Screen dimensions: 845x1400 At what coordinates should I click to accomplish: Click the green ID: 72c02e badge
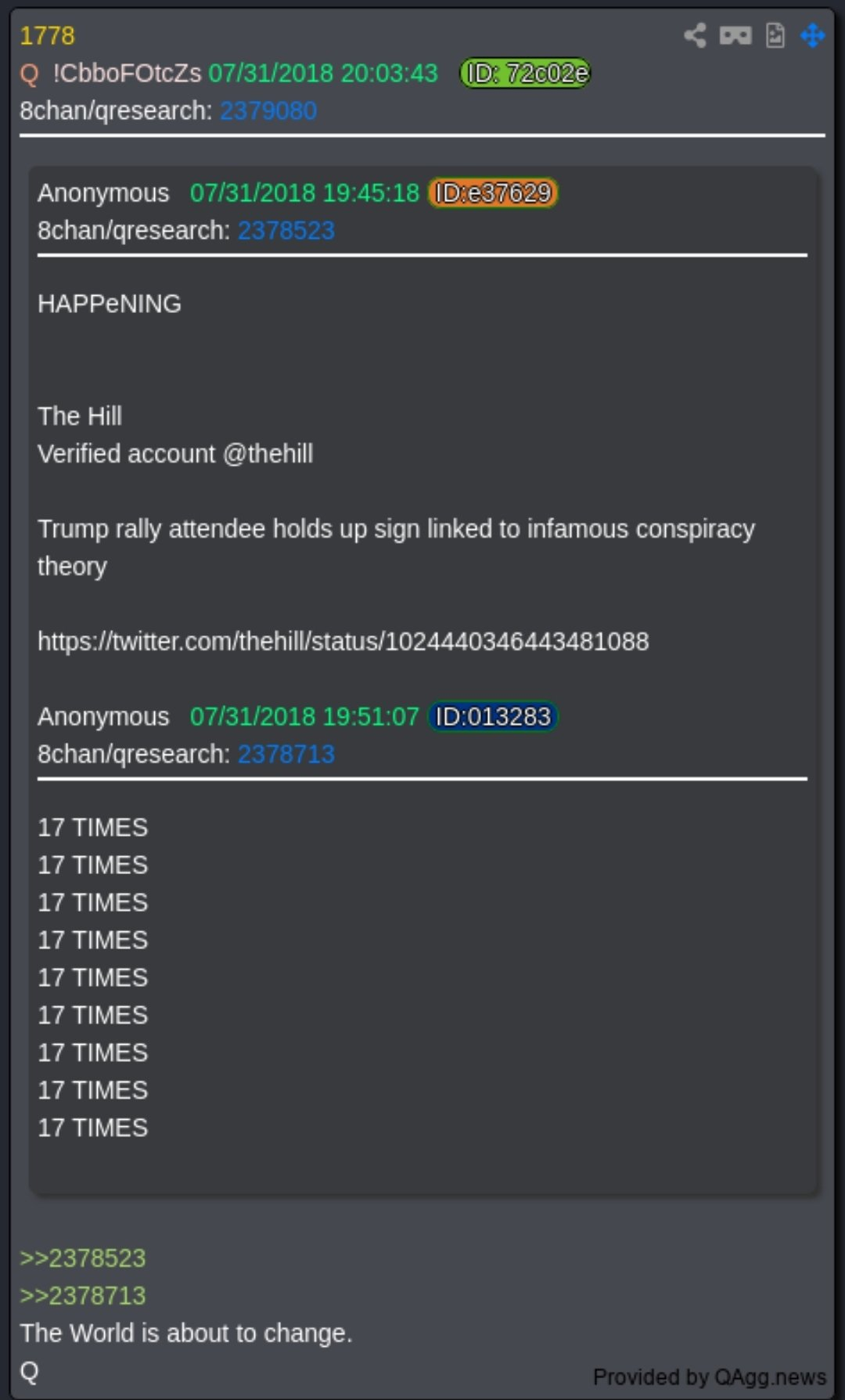click(525, 74)
